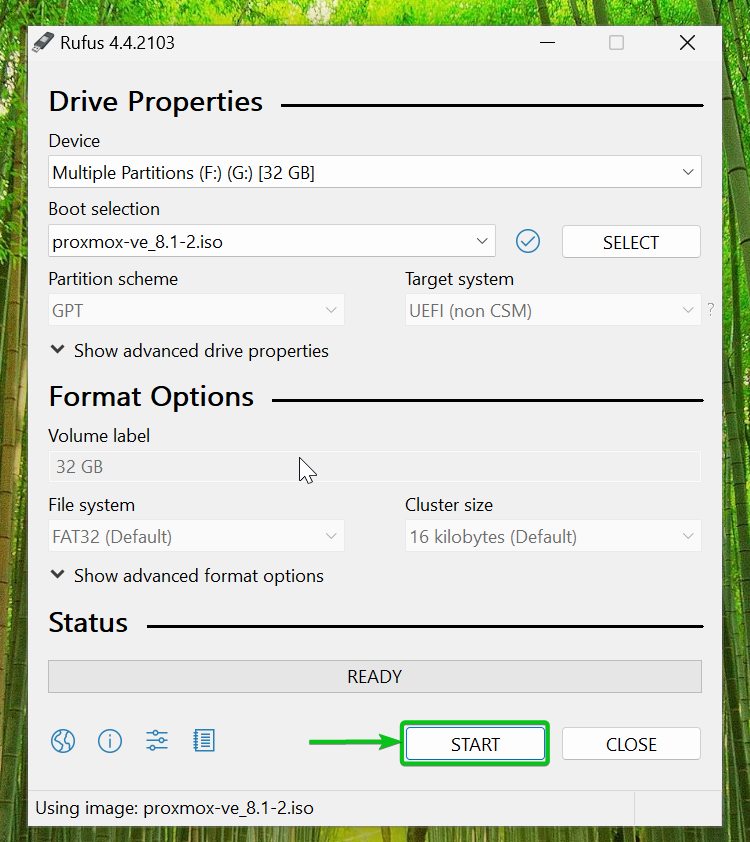Open the File system FAT32 dropdown
Image resolution: width=750 pixels, height=842 pixels.
coord(196,536)
